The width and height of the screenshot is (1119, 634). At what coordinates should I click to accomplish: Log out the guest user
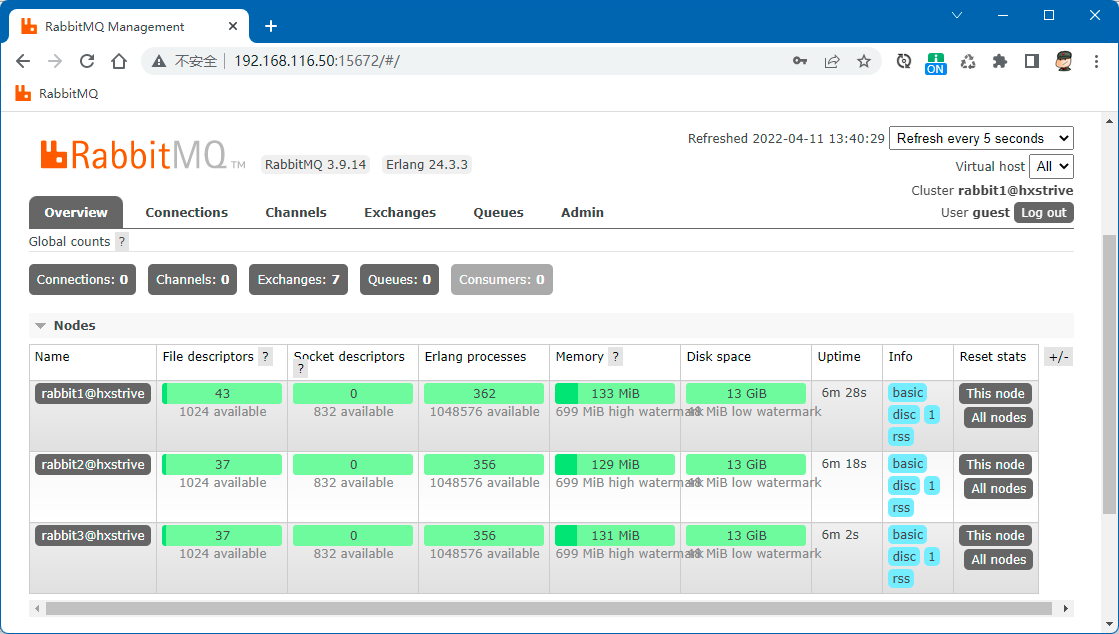tap(1043, 213)
